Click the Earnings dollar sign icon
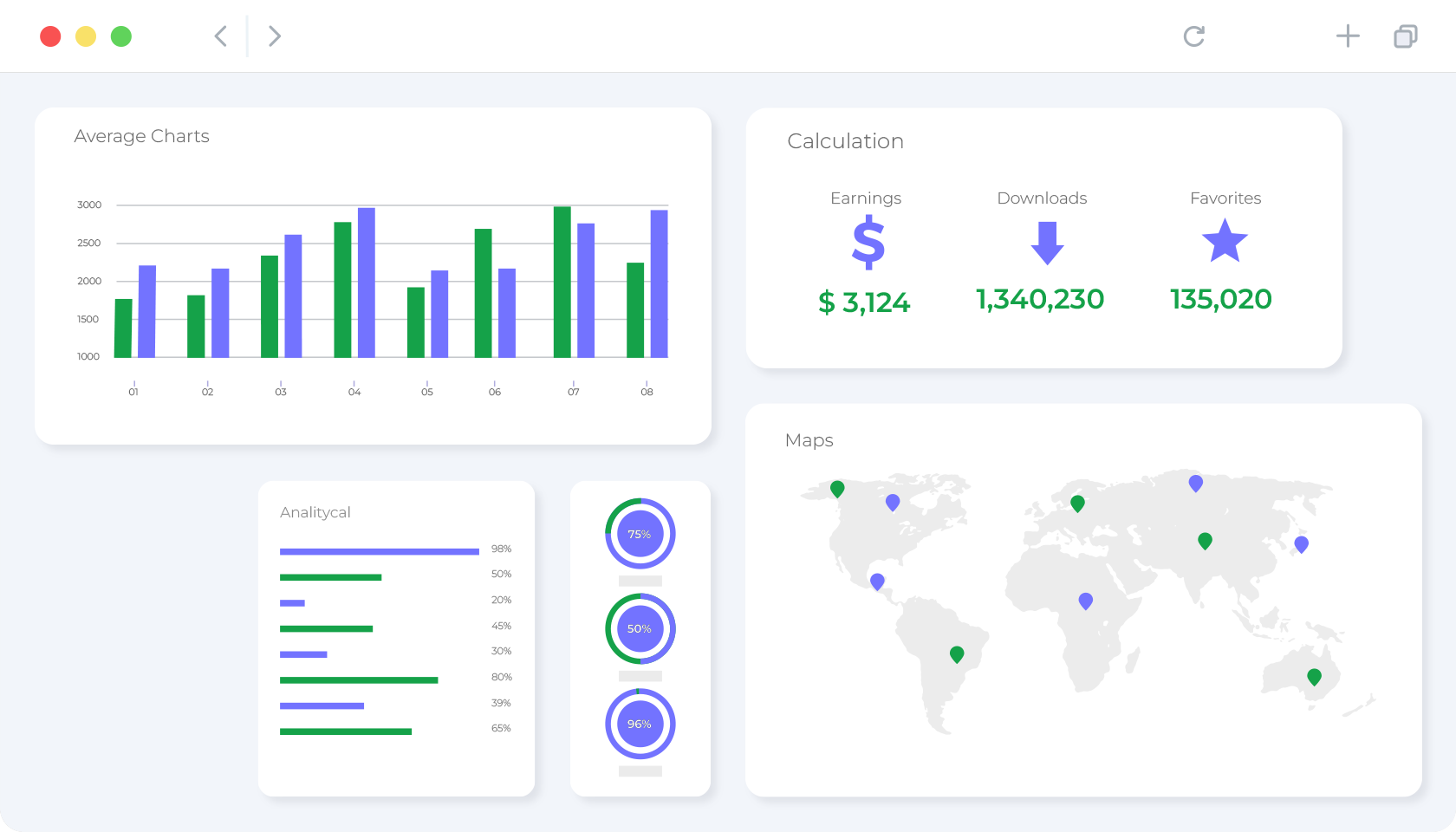 [868, 244]
